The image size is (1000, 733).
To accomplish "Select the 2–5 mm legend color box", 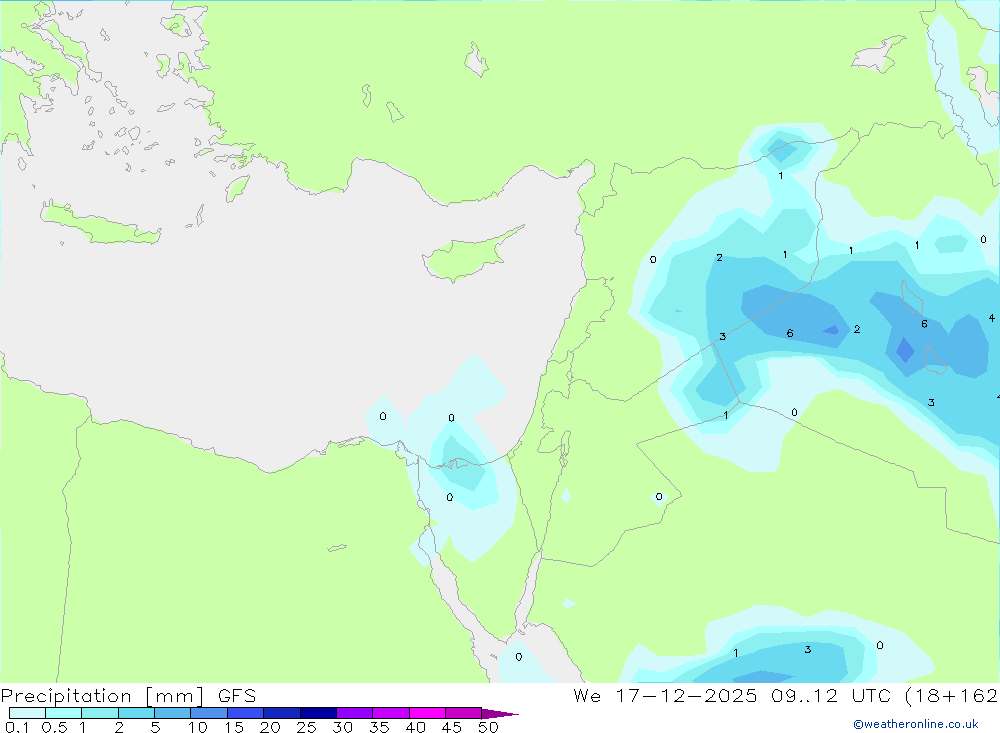I will pos(136,713).
